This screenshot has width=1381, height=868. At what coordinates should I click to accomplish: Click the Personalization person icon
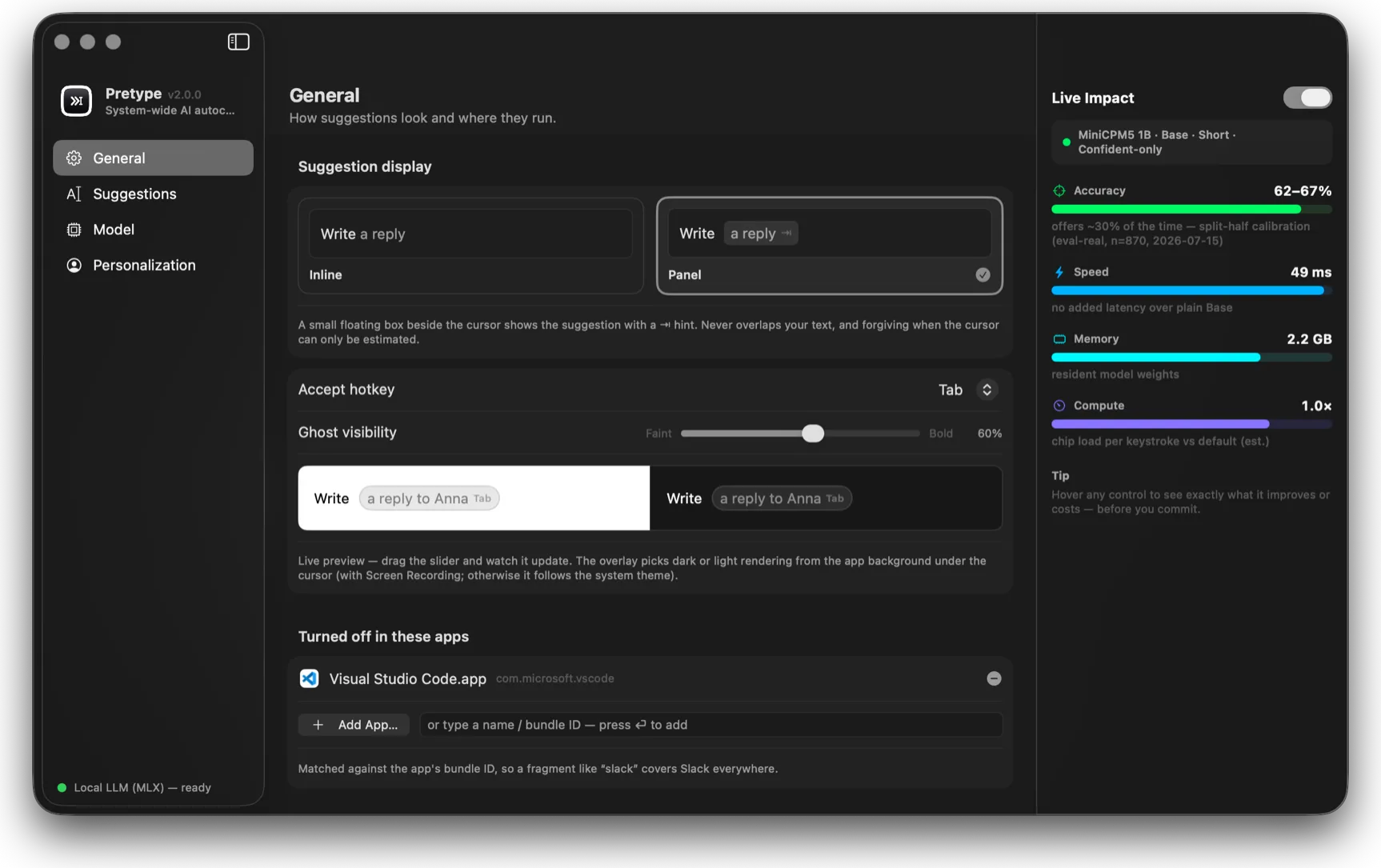tap(74, 265)
